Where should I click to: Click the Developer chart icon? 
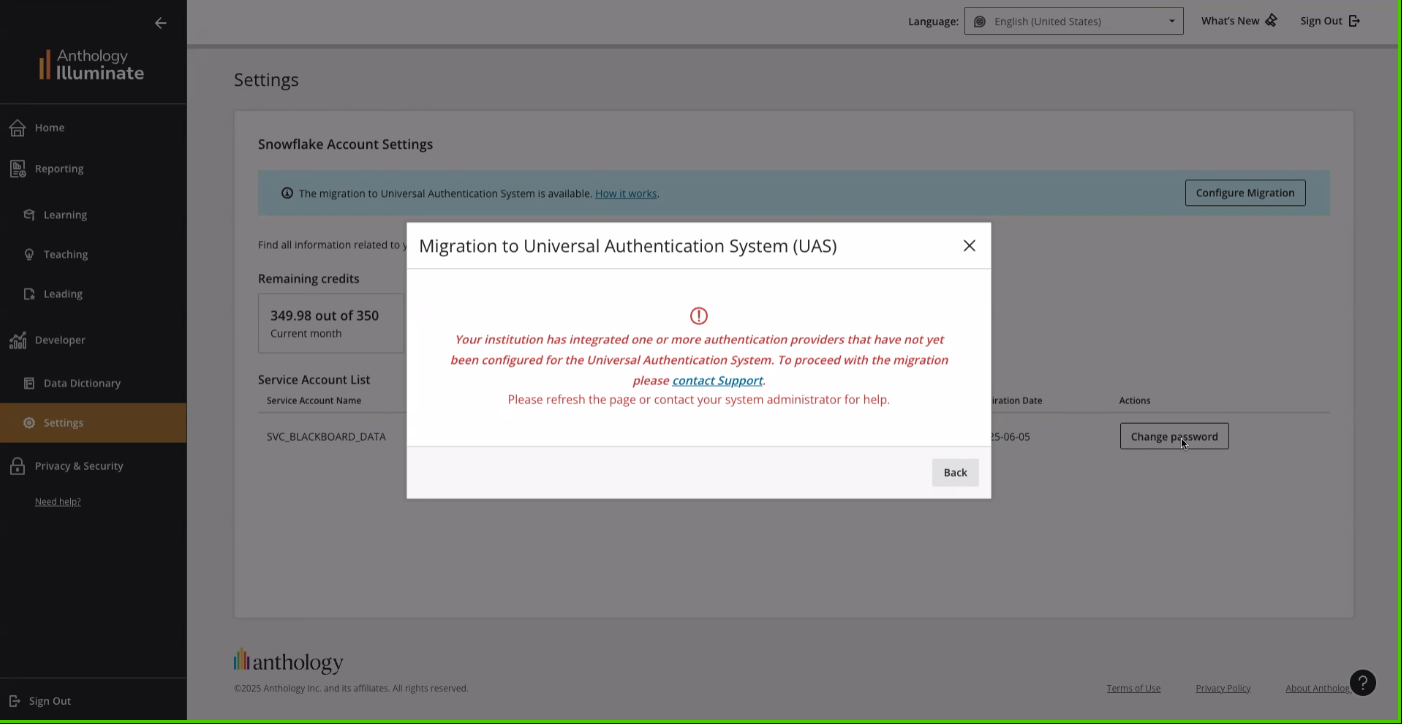(17, 340)
